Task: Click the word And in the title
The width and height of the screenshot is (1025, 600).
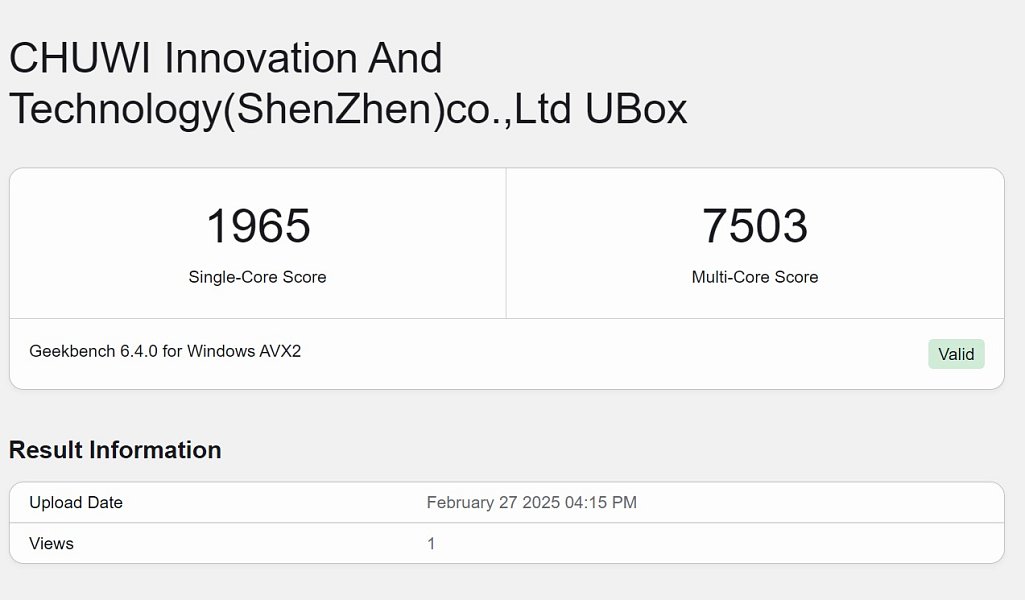Action: click(405, 58)
